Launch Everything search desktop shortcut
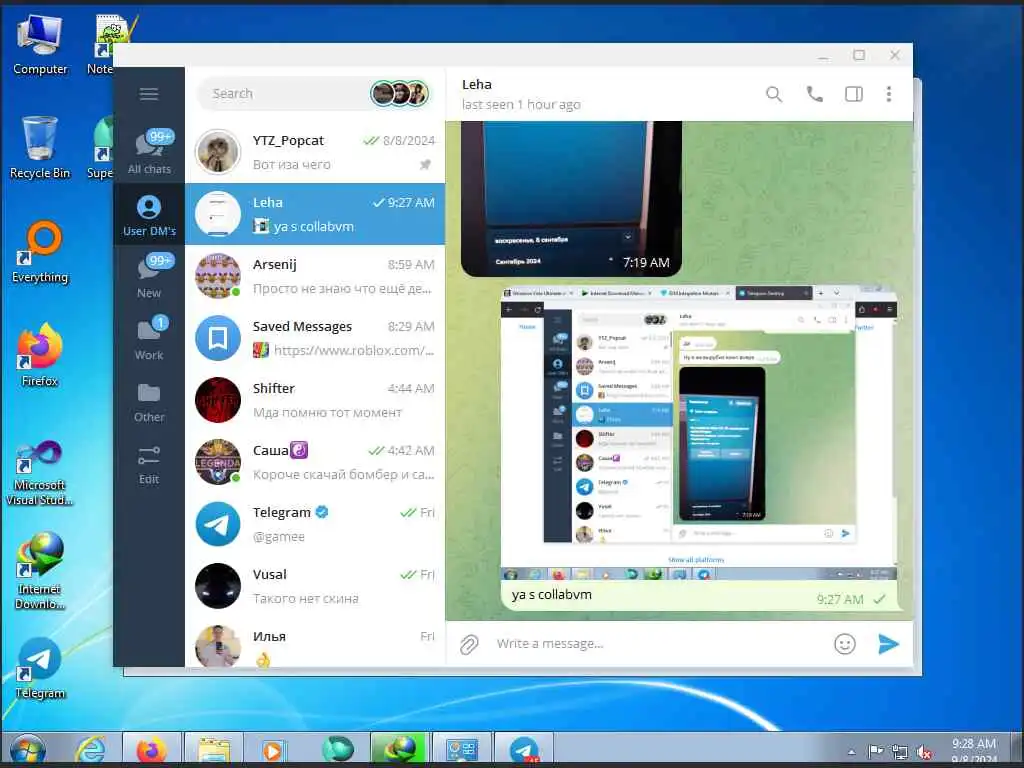 (x=40, y=253)
